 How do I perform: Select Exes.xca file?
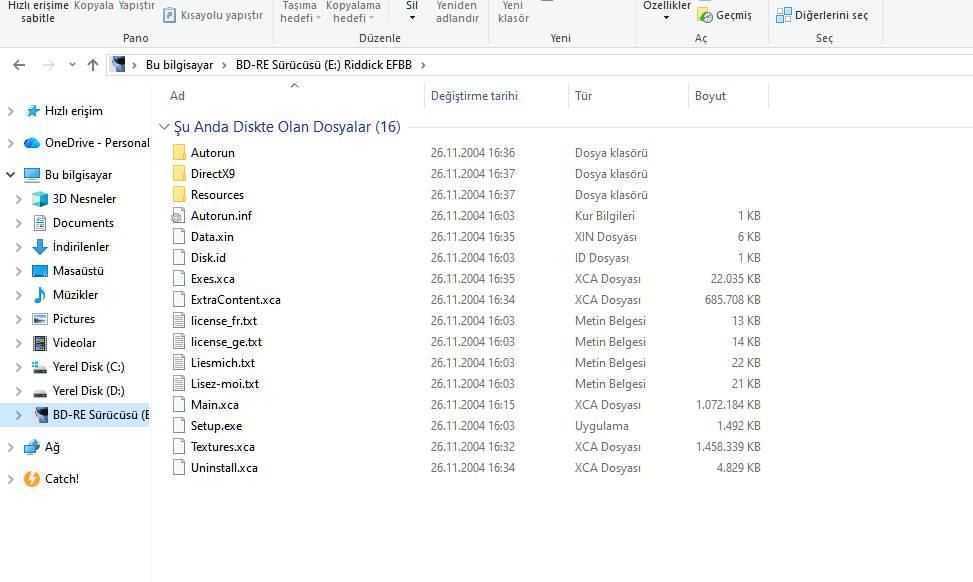213,279
